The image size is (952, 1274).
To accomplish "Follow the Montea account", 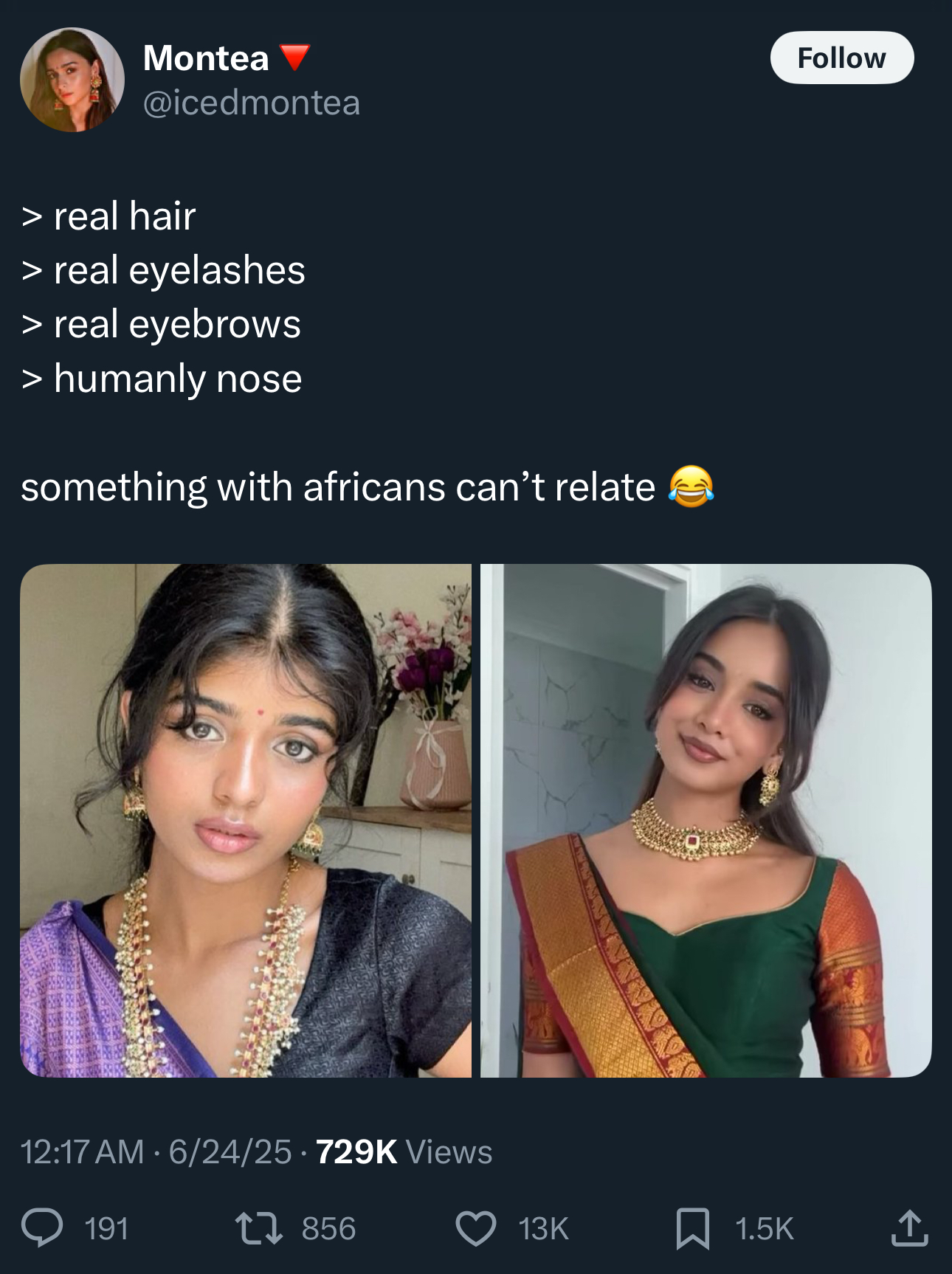I will (x=842, y=58).
